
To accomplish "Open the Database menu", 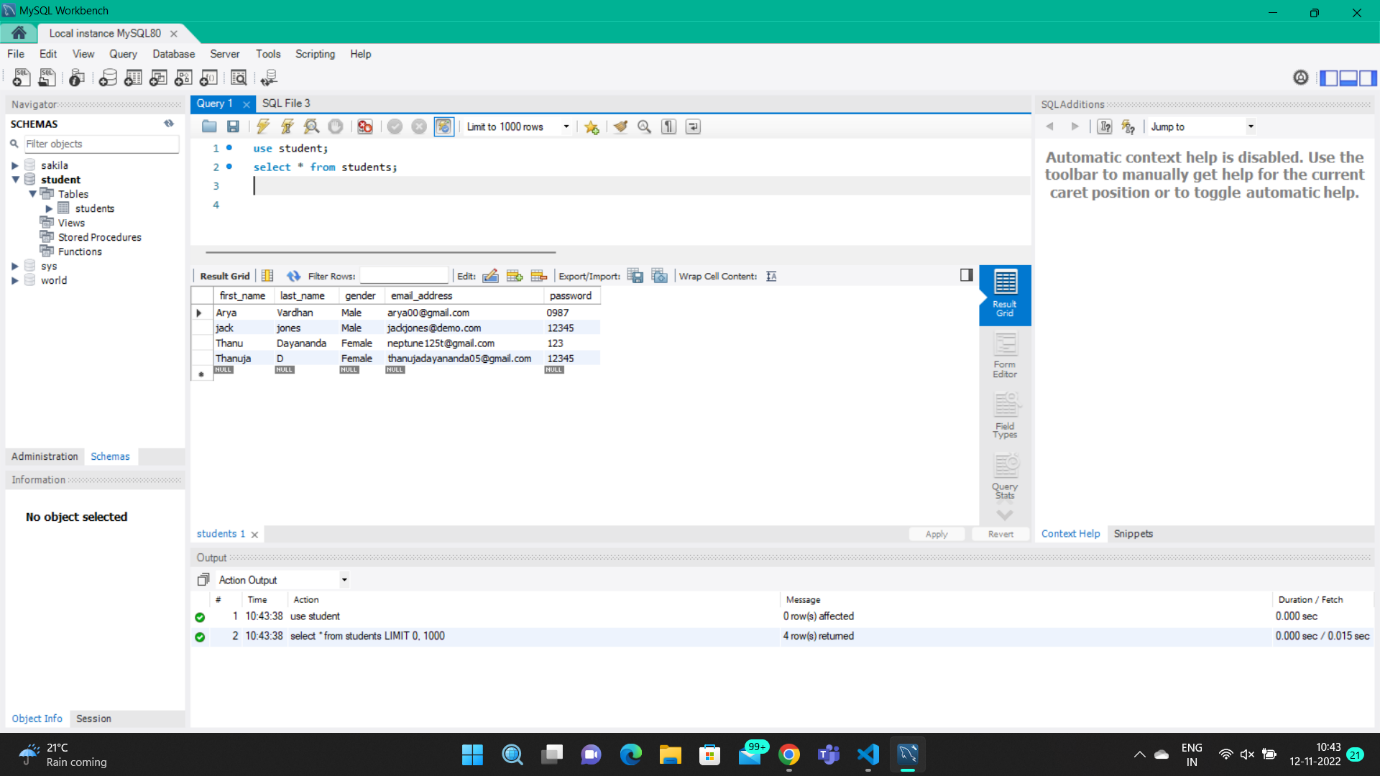I will tap(173, 54).
